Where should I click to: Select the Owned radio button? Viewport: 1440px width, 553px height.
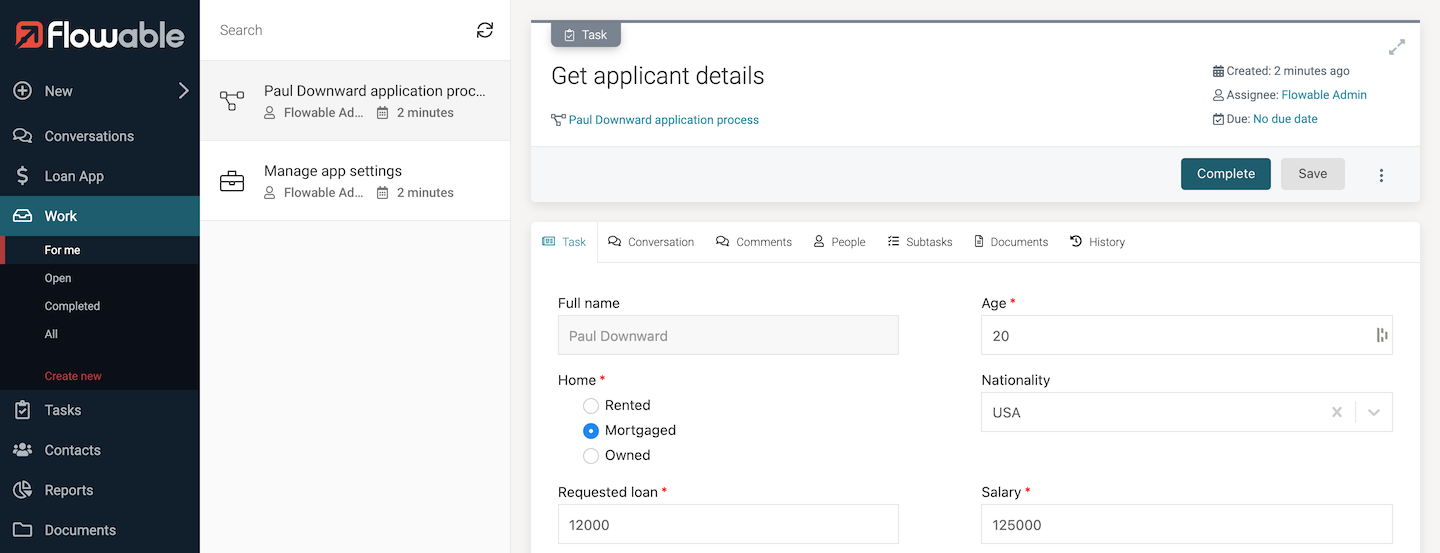(x=591, y=455)
